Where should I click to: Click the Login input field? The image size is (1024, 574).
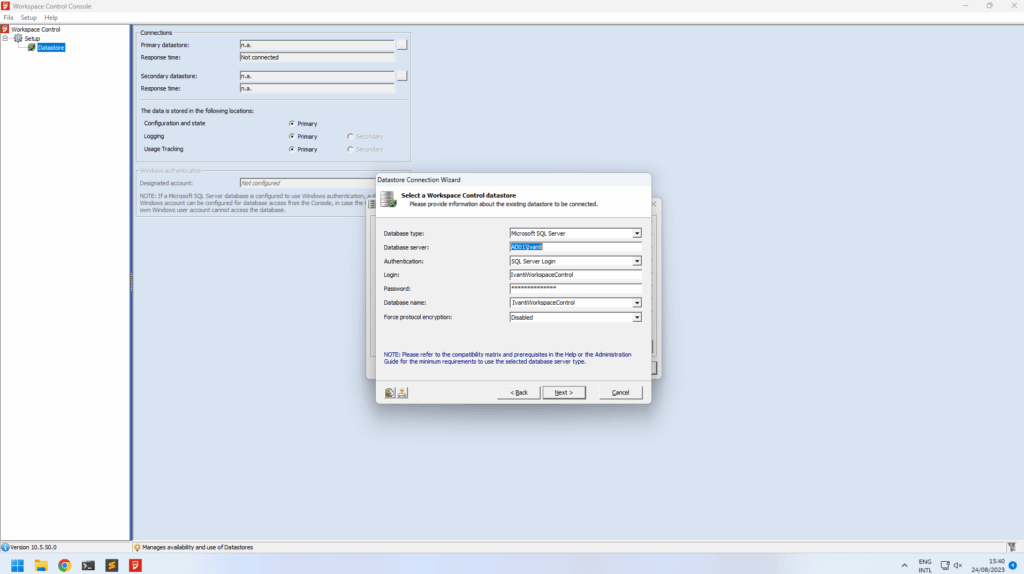click(575, 275)
